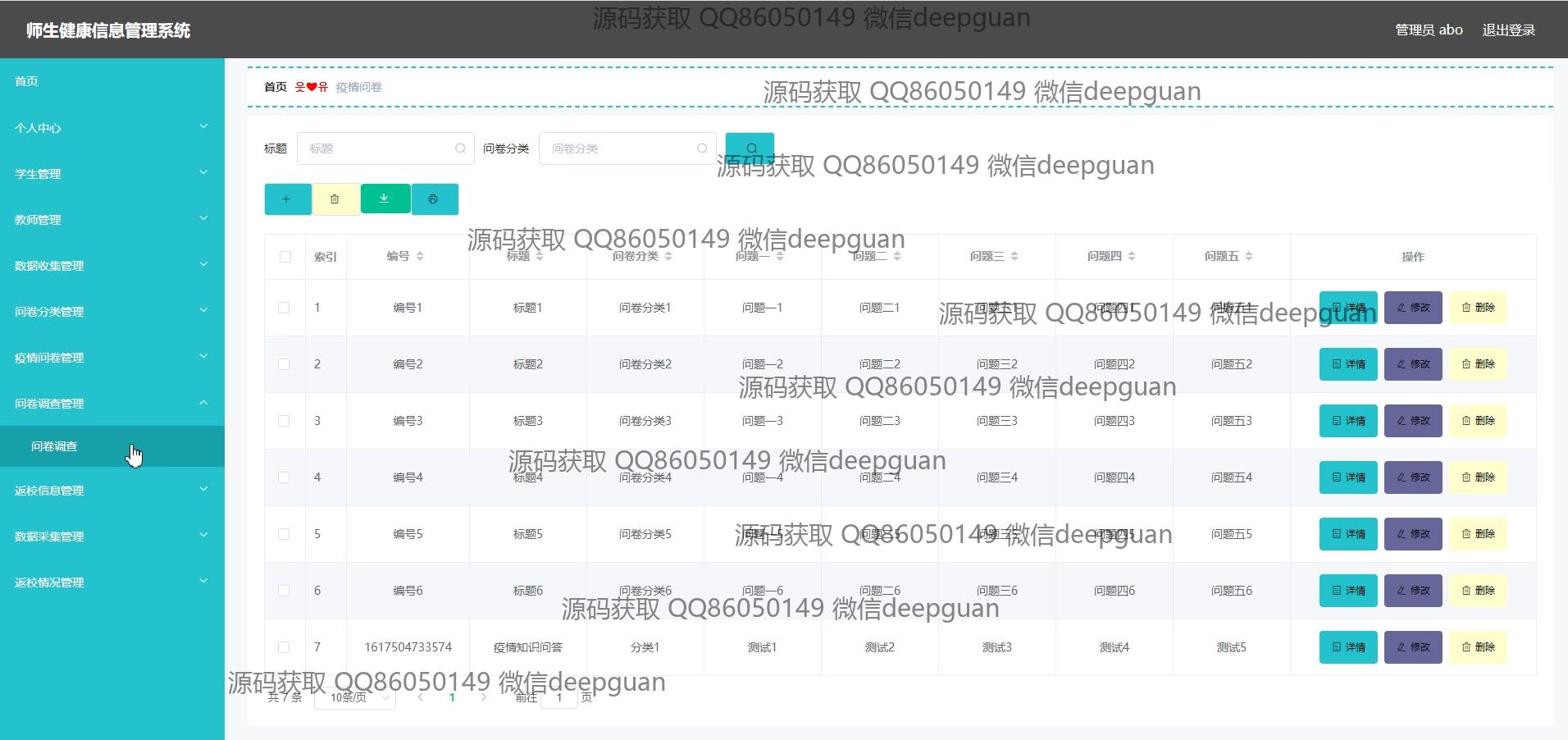This screenshot has width=1568, height=740.
Task: Expand 疫情问卷管理 sidebar menu
Action: (112, 357)
